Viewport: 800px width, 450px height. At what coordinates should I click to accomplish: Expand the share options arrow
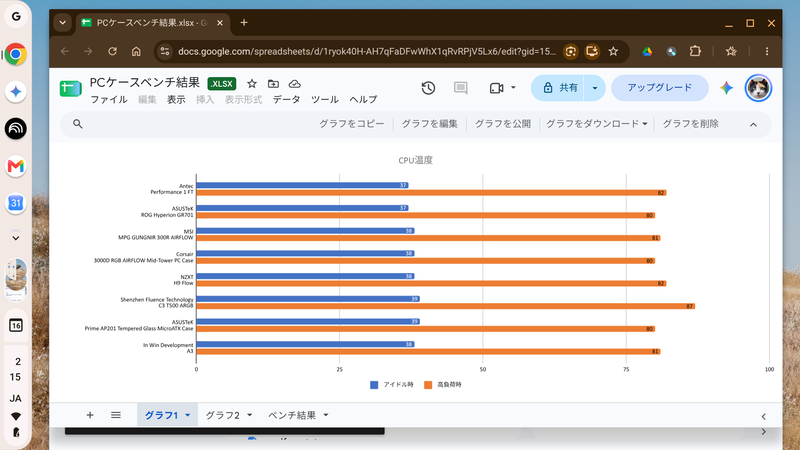pyautogui.click(x=595, y=88)
